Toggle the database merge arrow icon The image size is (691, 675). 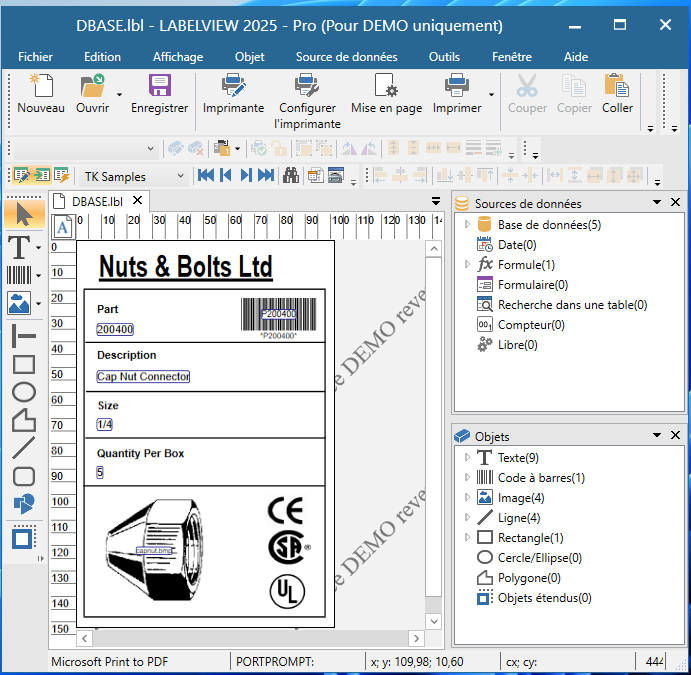coord(42,175)
